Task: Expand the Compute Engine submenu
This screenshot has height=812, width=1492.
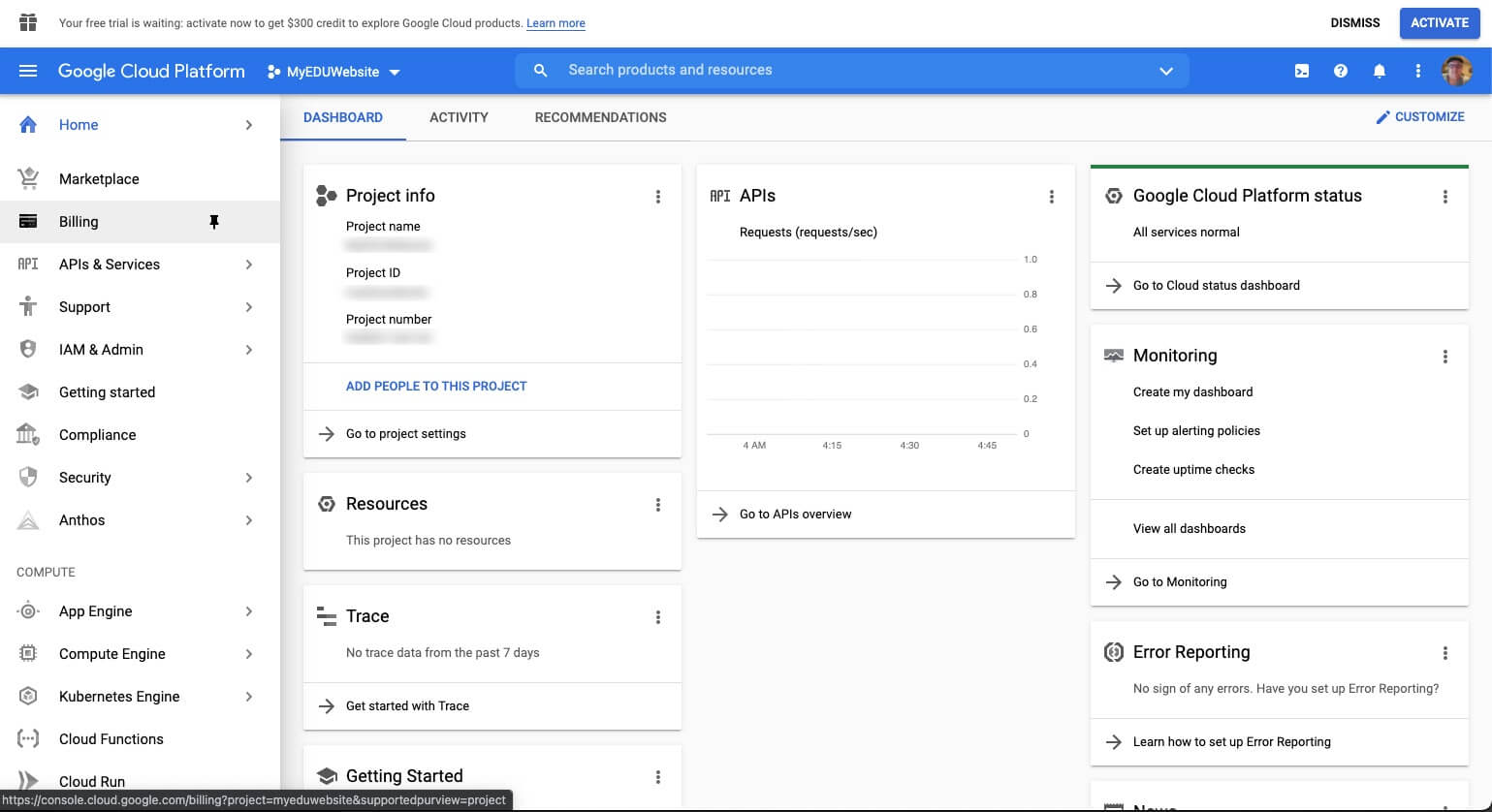Action: pos(249,654)
